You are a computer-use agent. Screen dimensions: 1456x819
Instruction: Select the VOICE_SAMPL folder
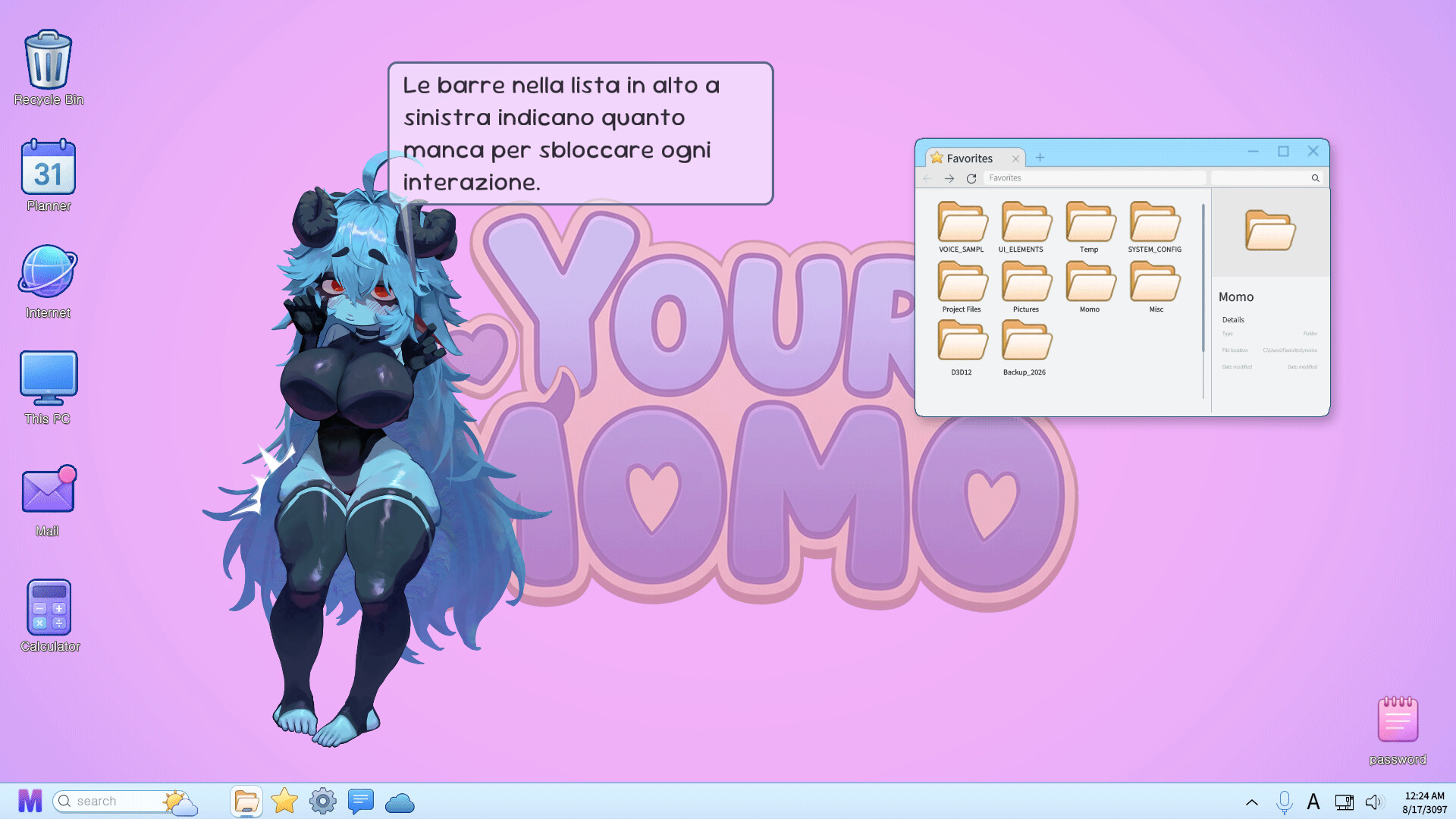(962, 227)
